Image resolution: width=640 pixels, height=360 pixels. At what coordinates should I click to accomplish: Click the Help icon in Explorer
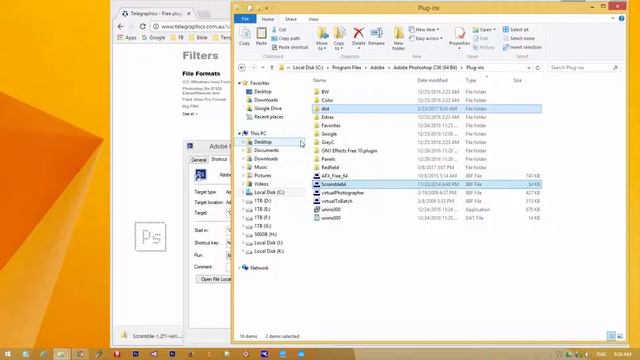click(x=621, y=19)
